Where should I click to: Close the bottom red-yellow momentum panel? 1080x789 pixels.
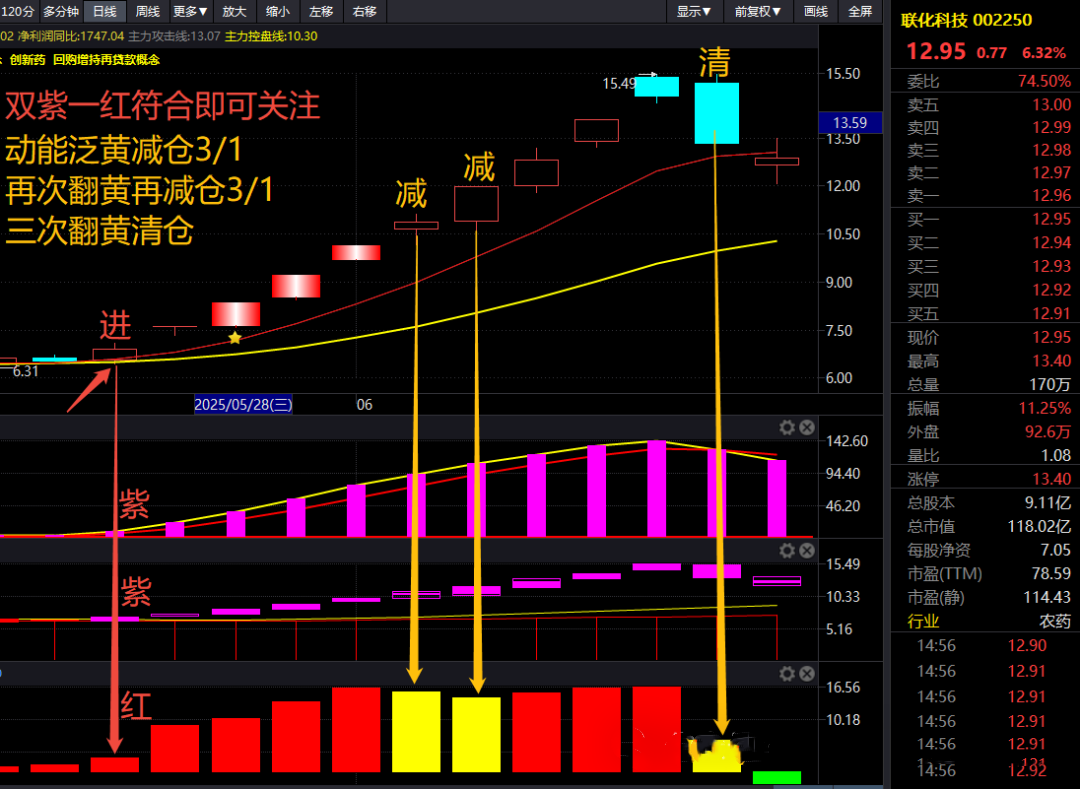click(x=806, y=674)
